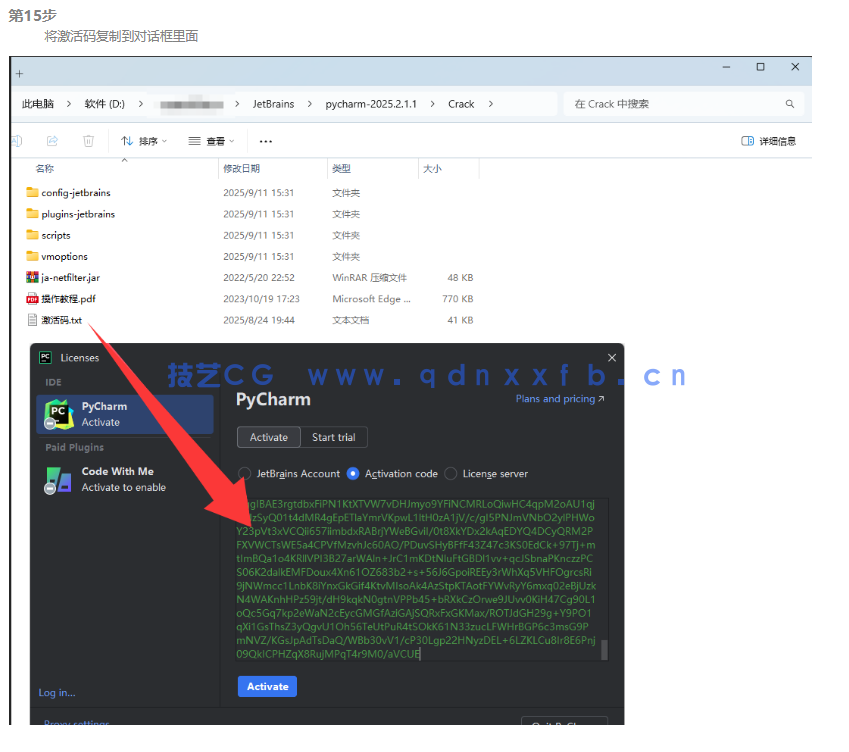The height and width of the screenshot is (752, 849).
Task: Select the License server option
Action: 451,473
